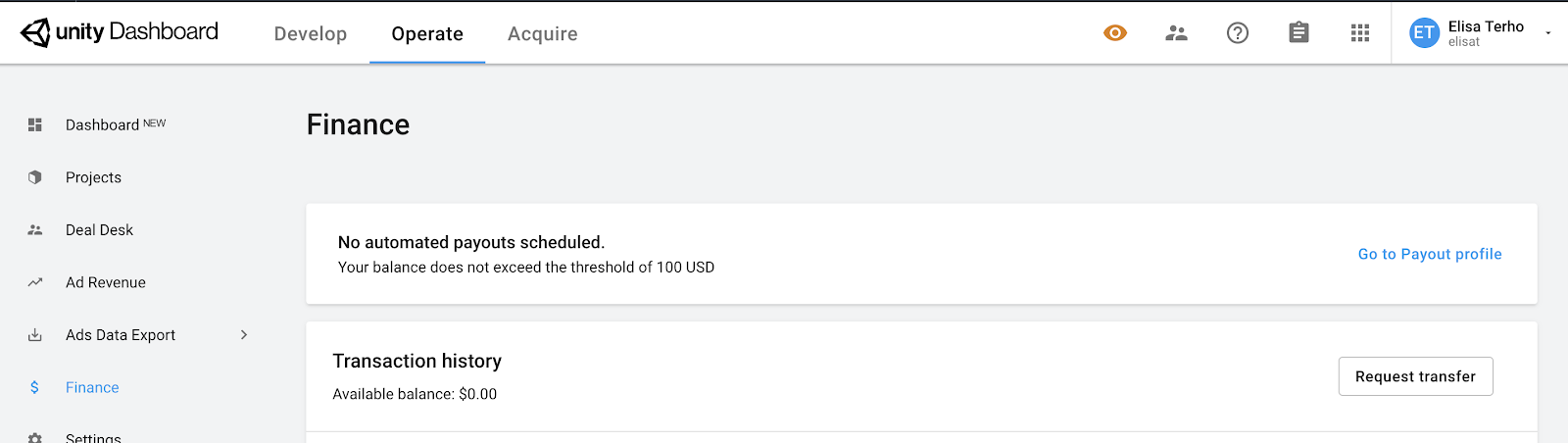Click the ET user avatar

[x=1424, y=33]
